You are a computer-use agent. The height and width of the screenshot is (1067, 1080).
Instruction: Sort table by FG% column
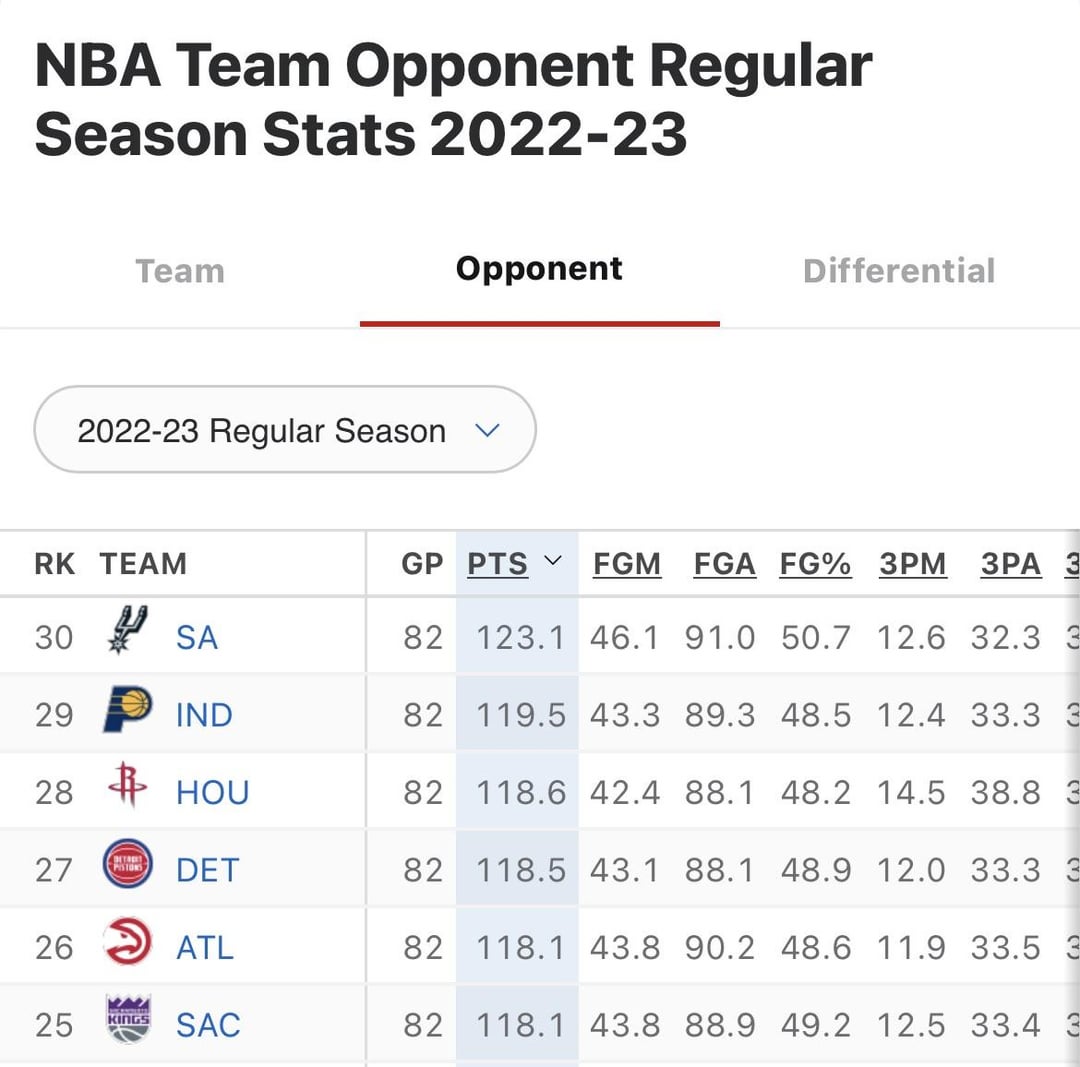click(x=815, y=564)
